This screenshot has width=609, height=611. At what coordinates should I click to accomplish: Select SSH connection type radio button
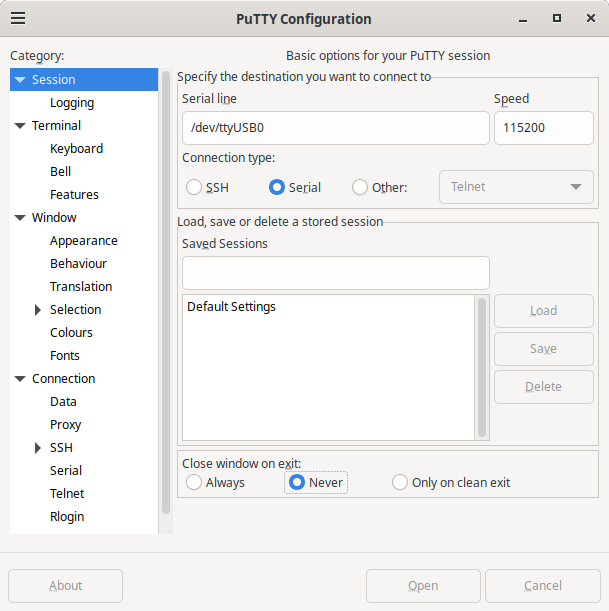point(194,187)
